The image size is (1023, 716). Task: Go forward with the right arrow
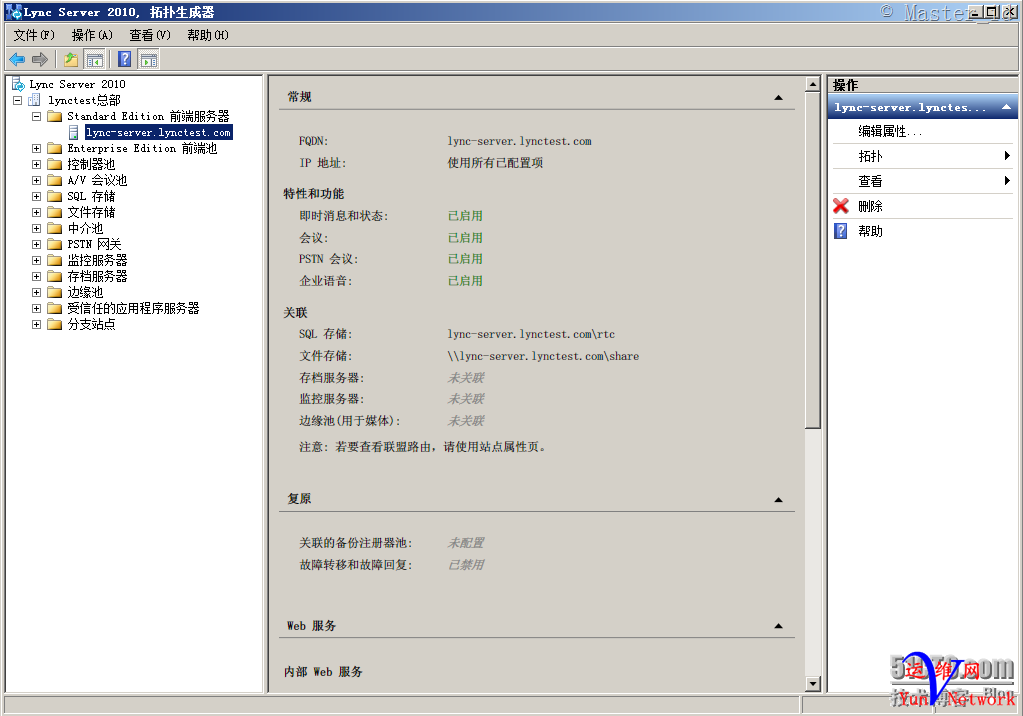40,60
